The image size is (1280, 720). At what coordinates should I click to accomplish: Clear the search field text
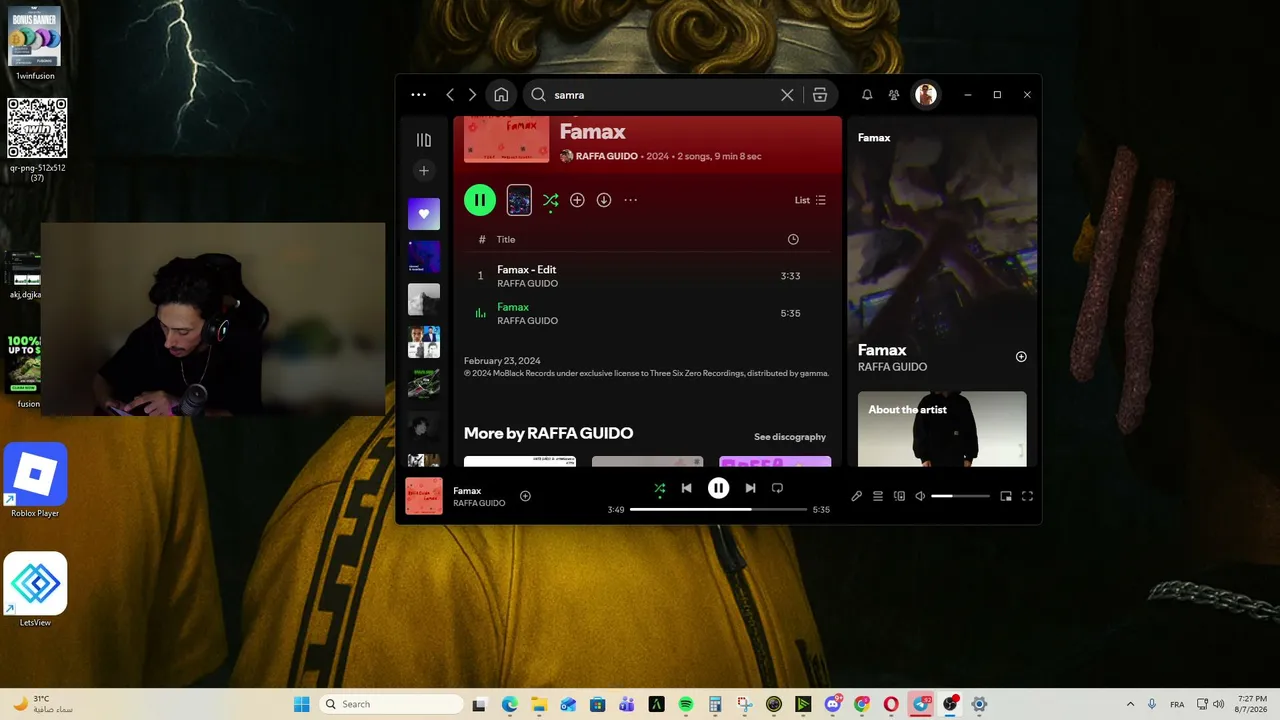[787, 95]
